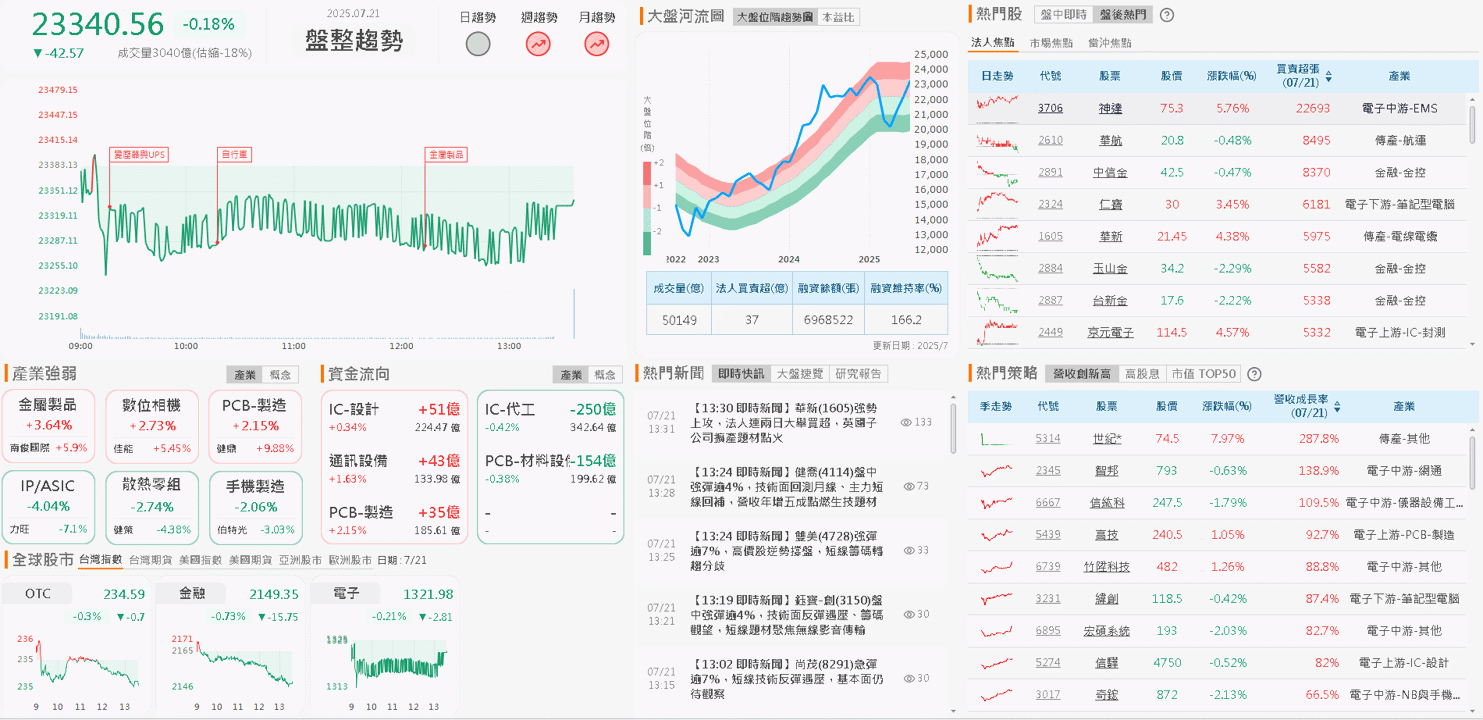Viewport: 1483px width, 720px height.
Task: Switch 產業強弱 to 概念 view
Action: (x=281, y=374)
